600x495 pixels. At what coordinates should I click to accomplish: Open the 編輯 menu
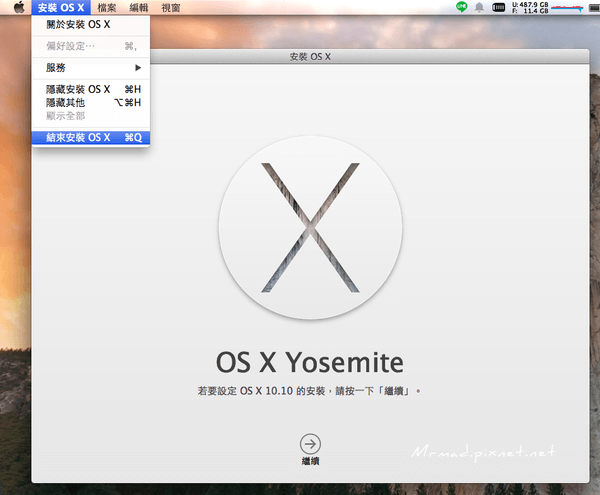tap(139, 7)
